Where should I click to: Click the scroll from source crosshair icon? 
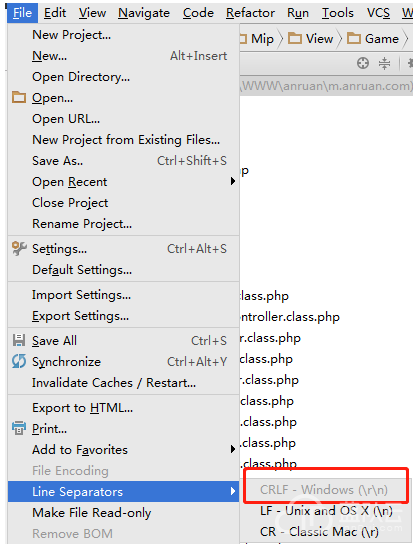pyautogui.click(x=363, y=63)
